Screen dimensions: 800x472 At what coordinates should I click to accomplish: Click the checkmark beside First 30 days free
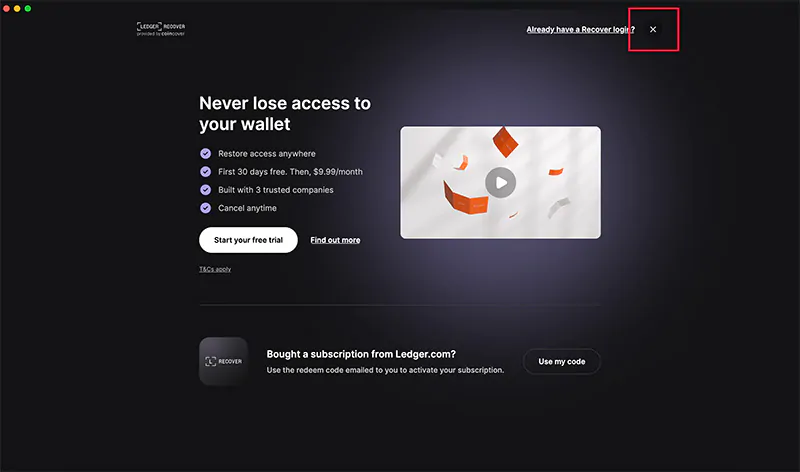click(206, 171)
